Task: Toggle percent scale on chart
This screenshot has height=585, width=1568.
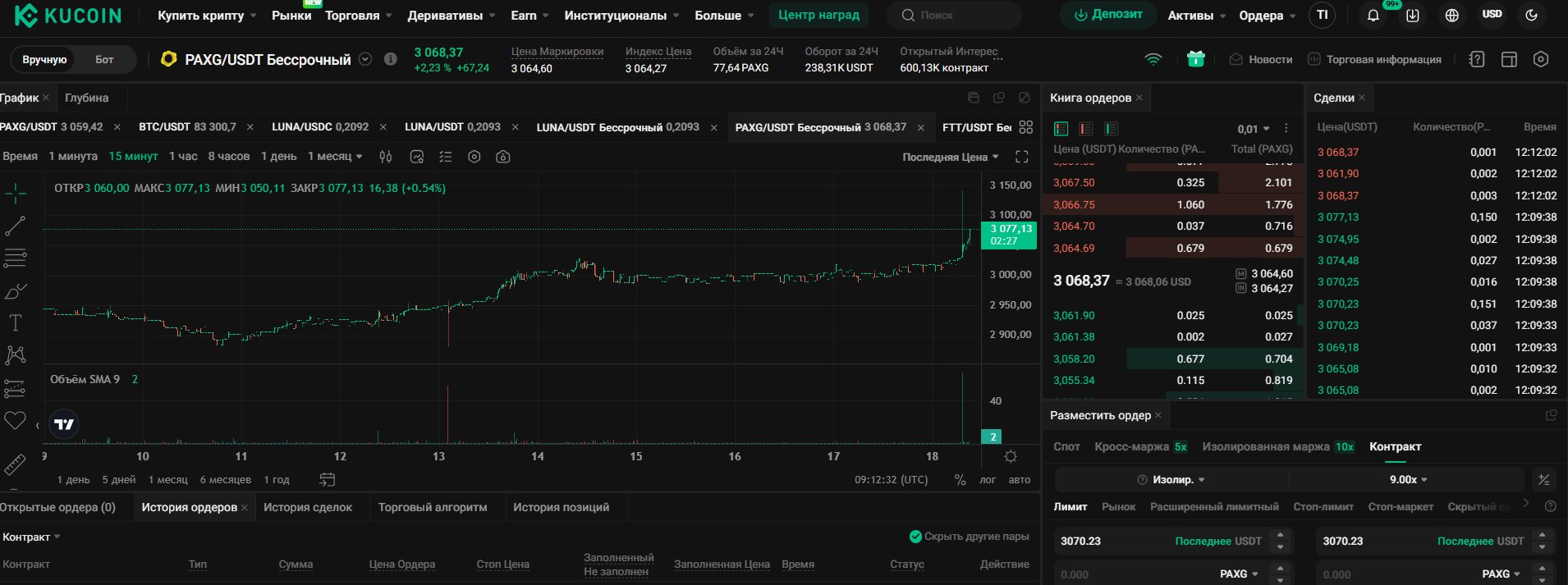Action: 960,480
